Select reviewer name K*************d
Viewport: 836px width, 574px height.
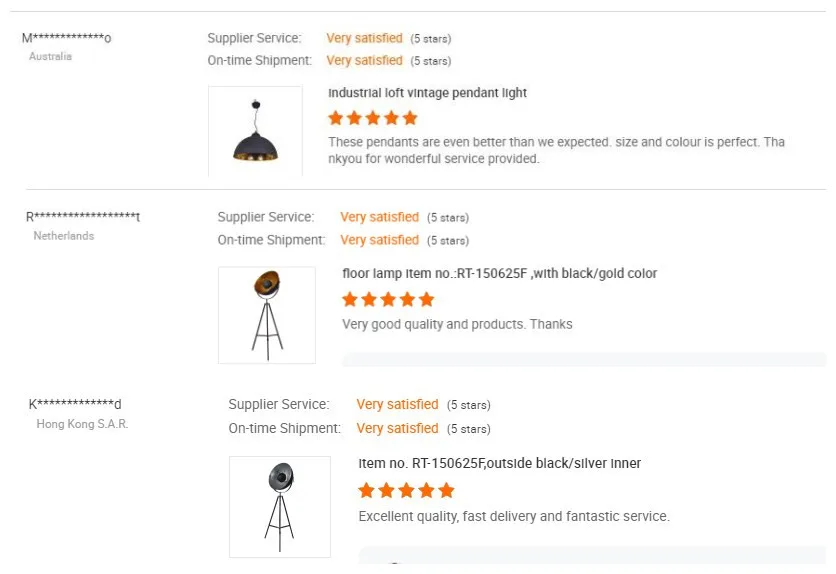pos(75,404)
